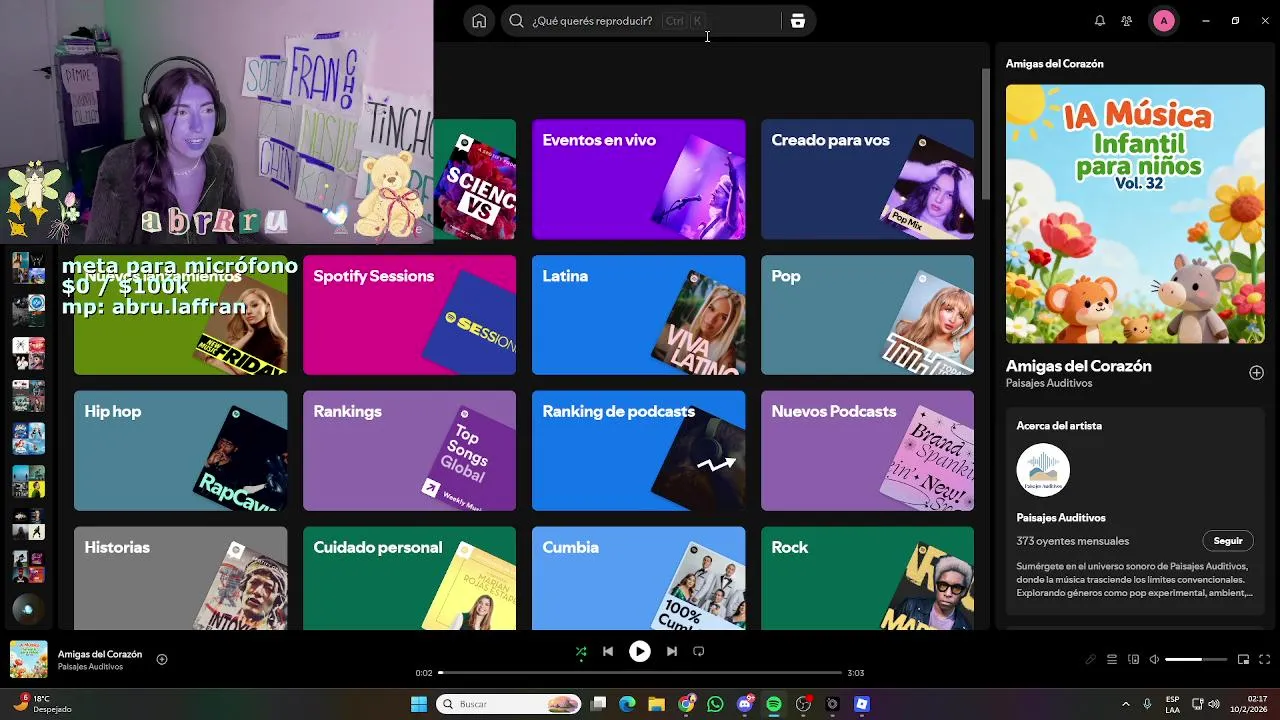This screenshot has width=1280, height=720.
Task: Open the Nuevos Podcasts card
Action: coord(867,451)
